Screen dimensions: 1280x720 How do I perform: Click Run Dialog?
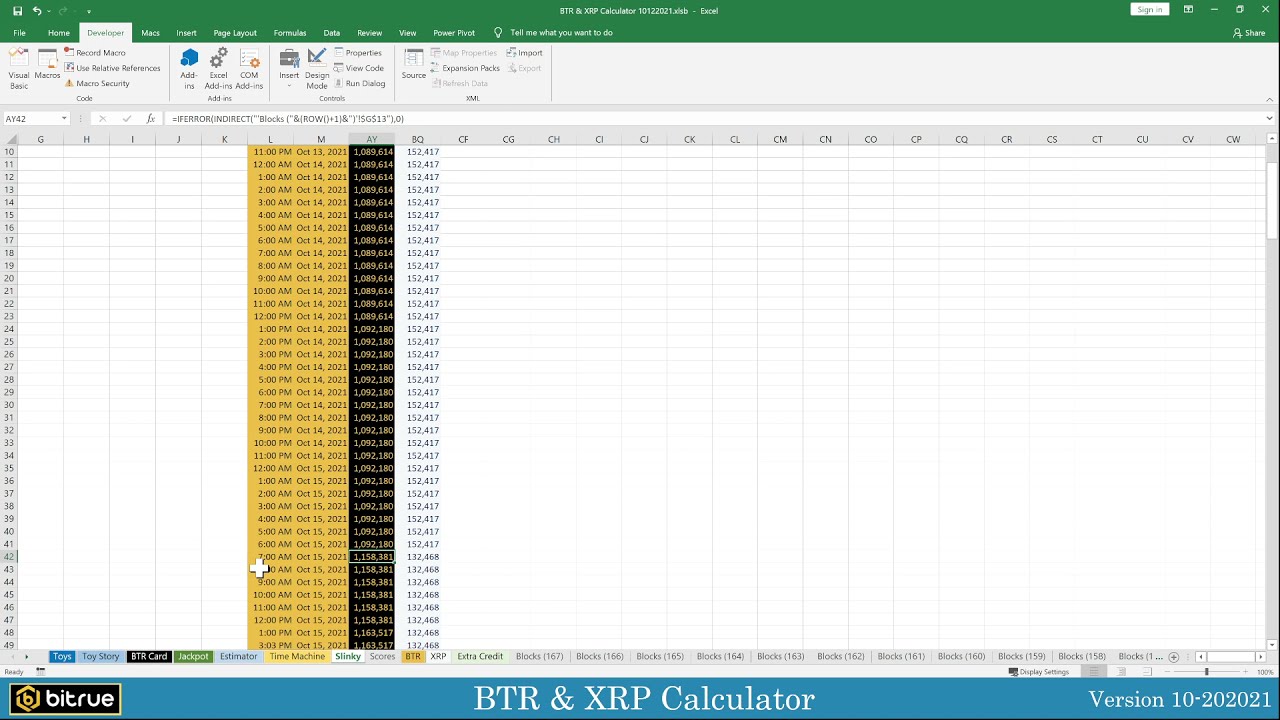359,84
